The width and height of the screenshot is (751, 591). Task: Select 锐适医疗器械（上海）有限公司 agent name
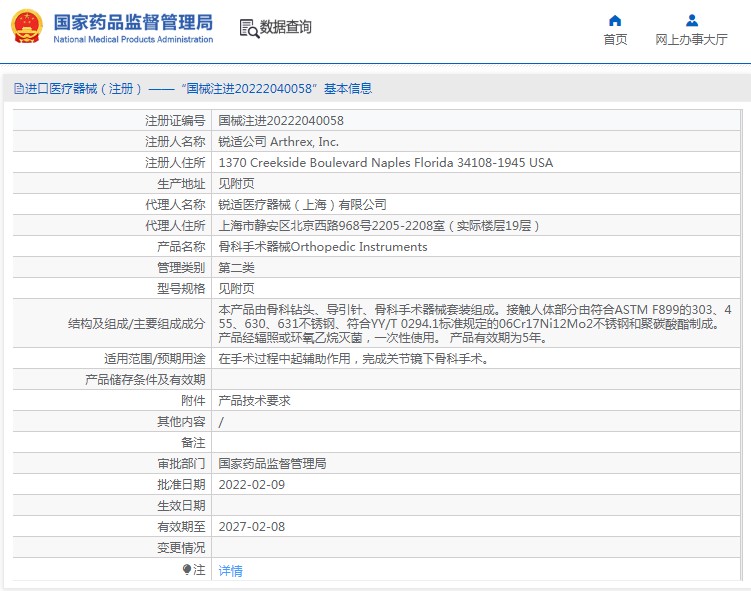(302, 205)
